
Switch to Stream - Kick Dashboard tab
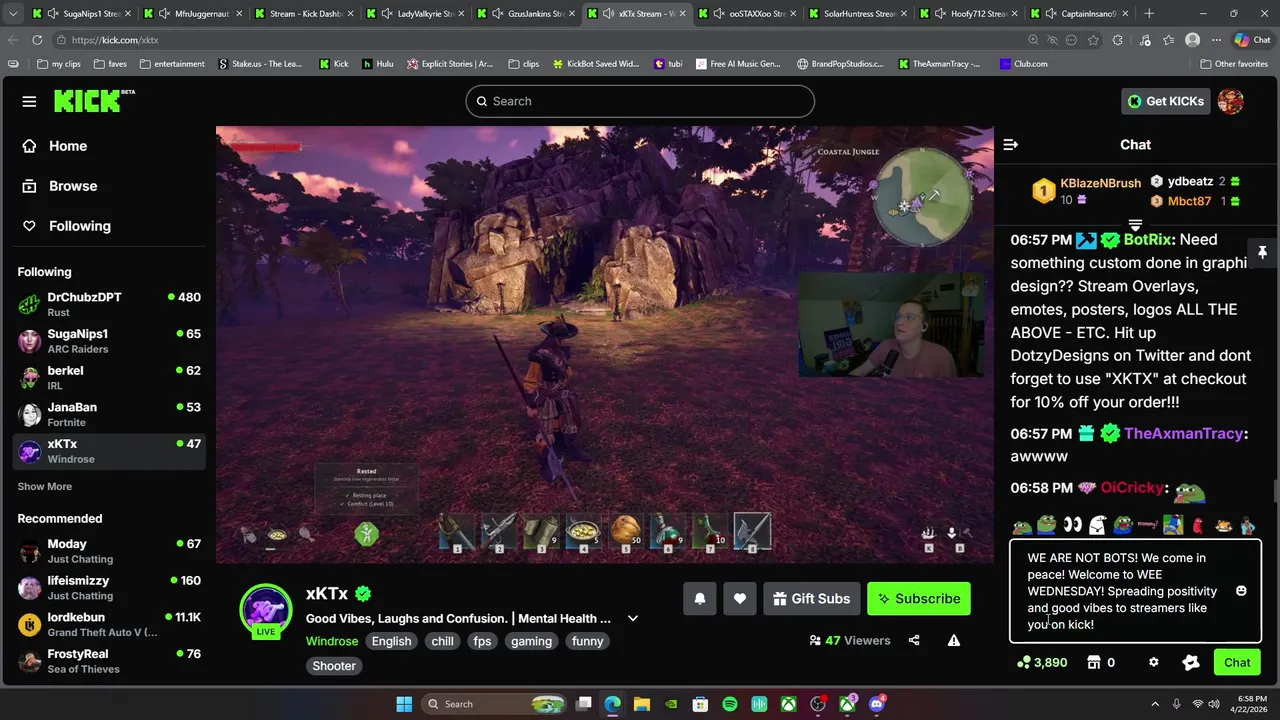click(x=303, y=14)
